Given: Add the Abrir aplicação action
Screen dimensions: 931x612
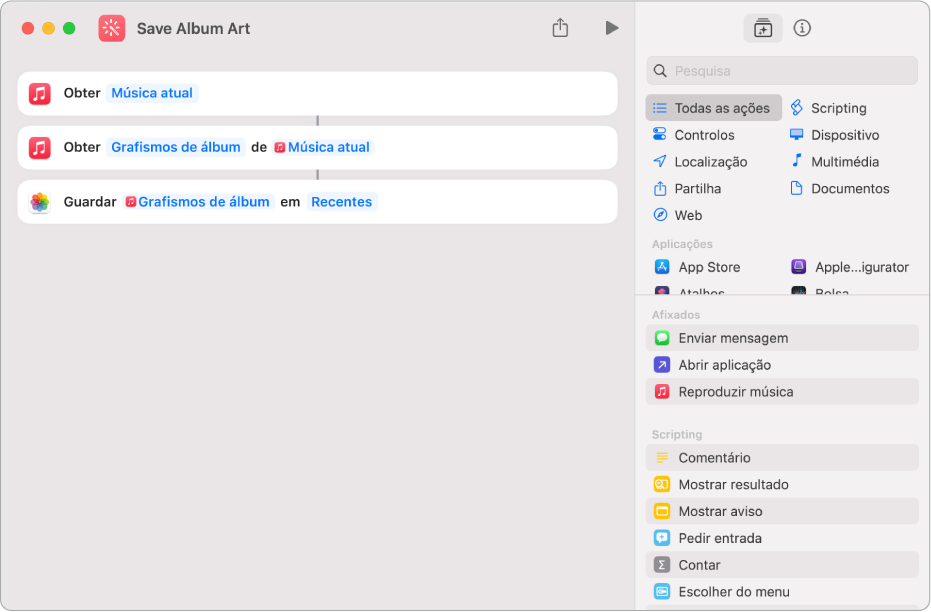Looking at the screenshot, I should click(782, 364).
